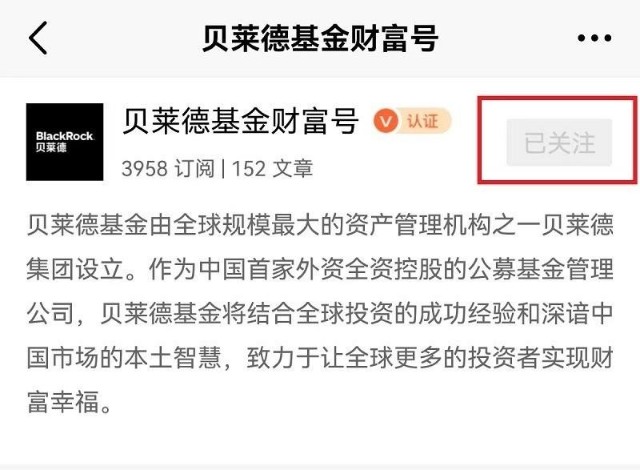The width and height of the screenshot is (640, 470).
Task: Click the 文章 label after 152
Action: tap(293, 168)
